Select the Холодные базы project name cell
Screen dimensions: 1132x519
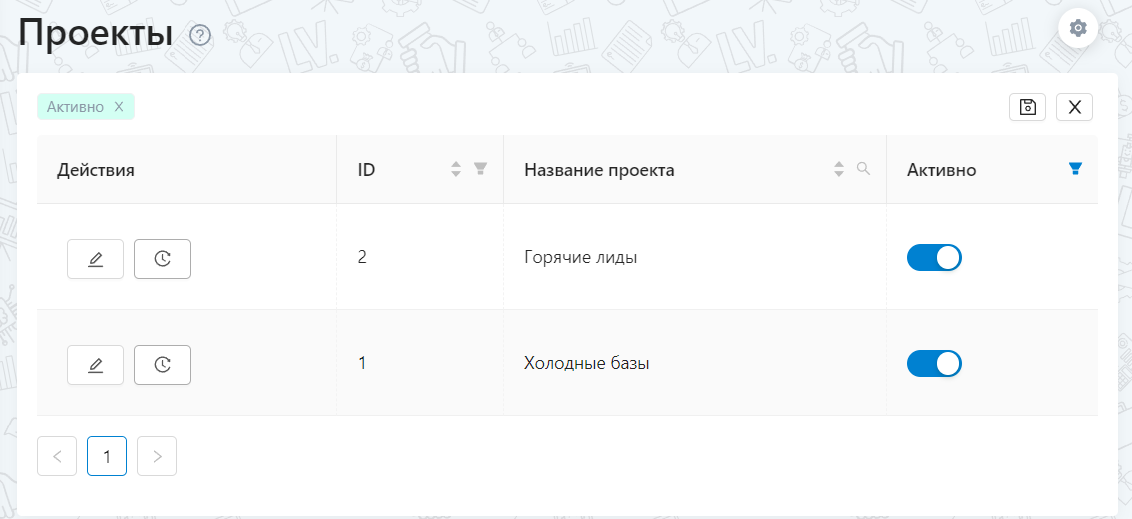point(695,363)
